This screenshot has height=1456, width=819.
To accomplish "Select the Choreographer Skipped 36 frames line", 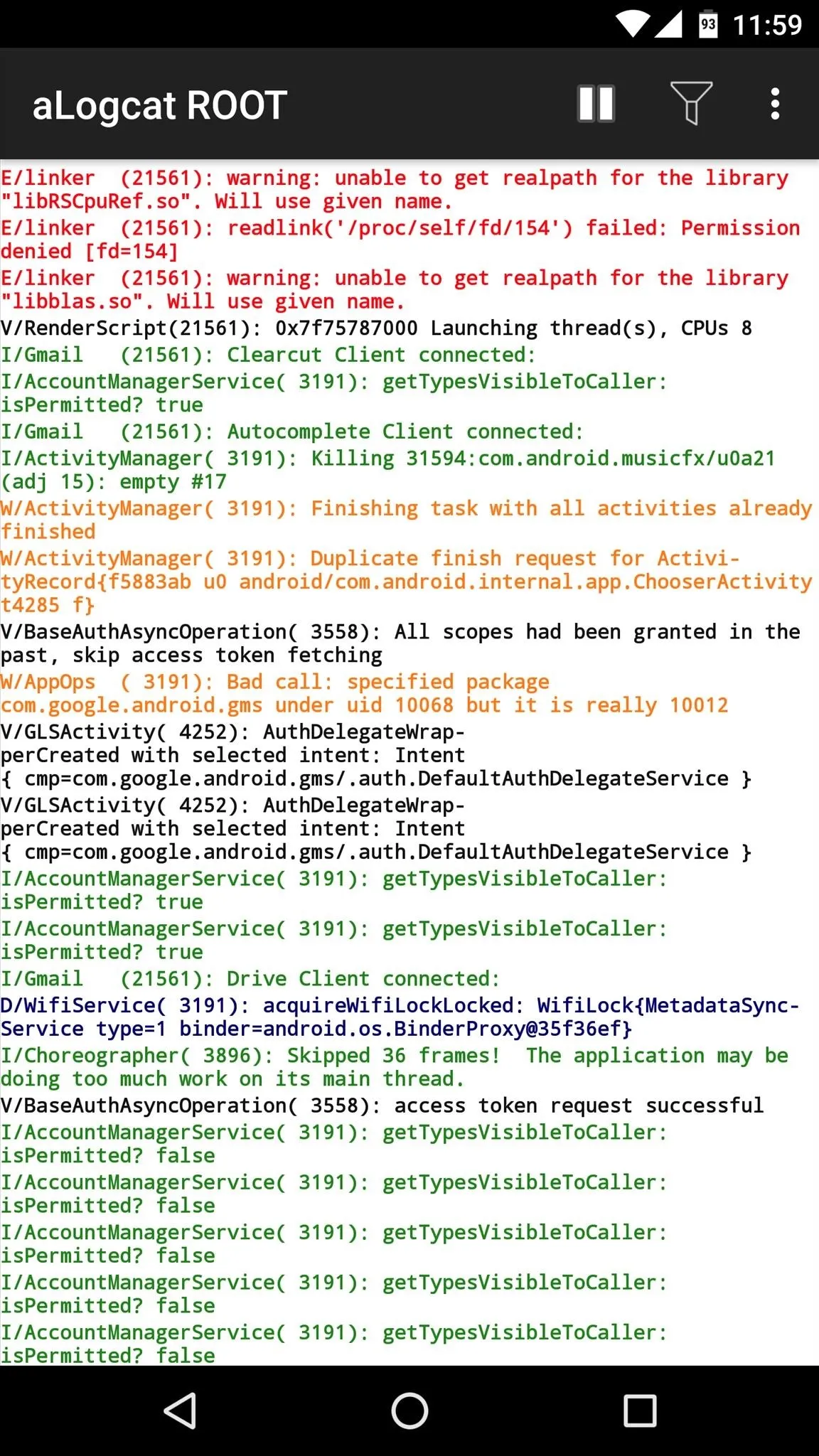I will [395, 1067].
